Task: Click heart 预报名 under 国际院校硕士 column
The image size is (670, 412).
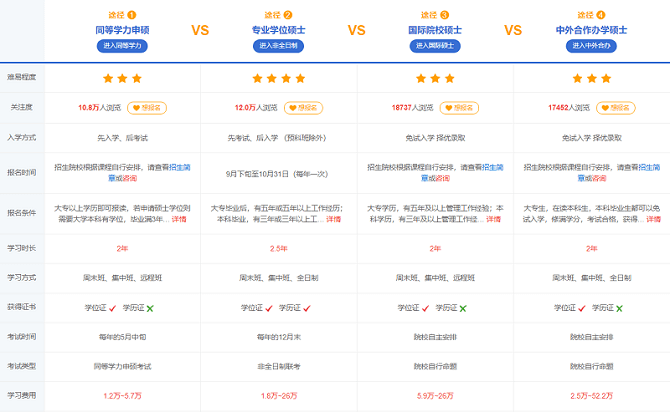Action: [x=460, y=105]
